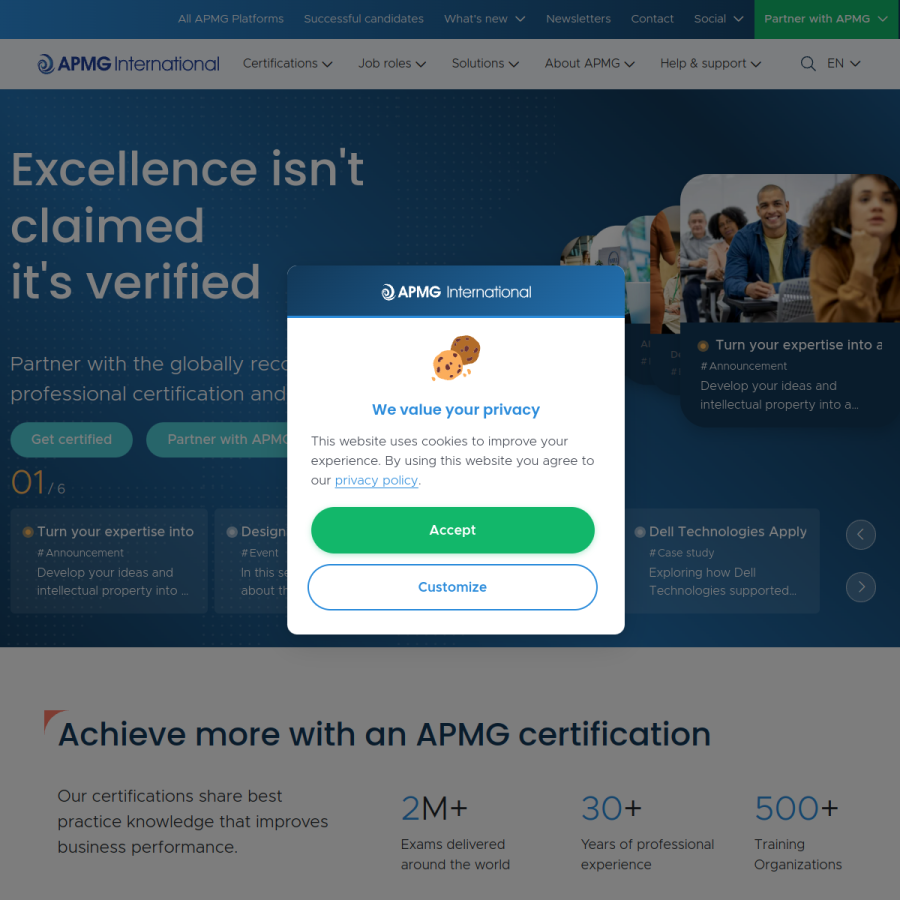900x900 pixels.
Task: Select 'Turn your expertise into' slide card at bottom left
Action: tap(109, 561)
